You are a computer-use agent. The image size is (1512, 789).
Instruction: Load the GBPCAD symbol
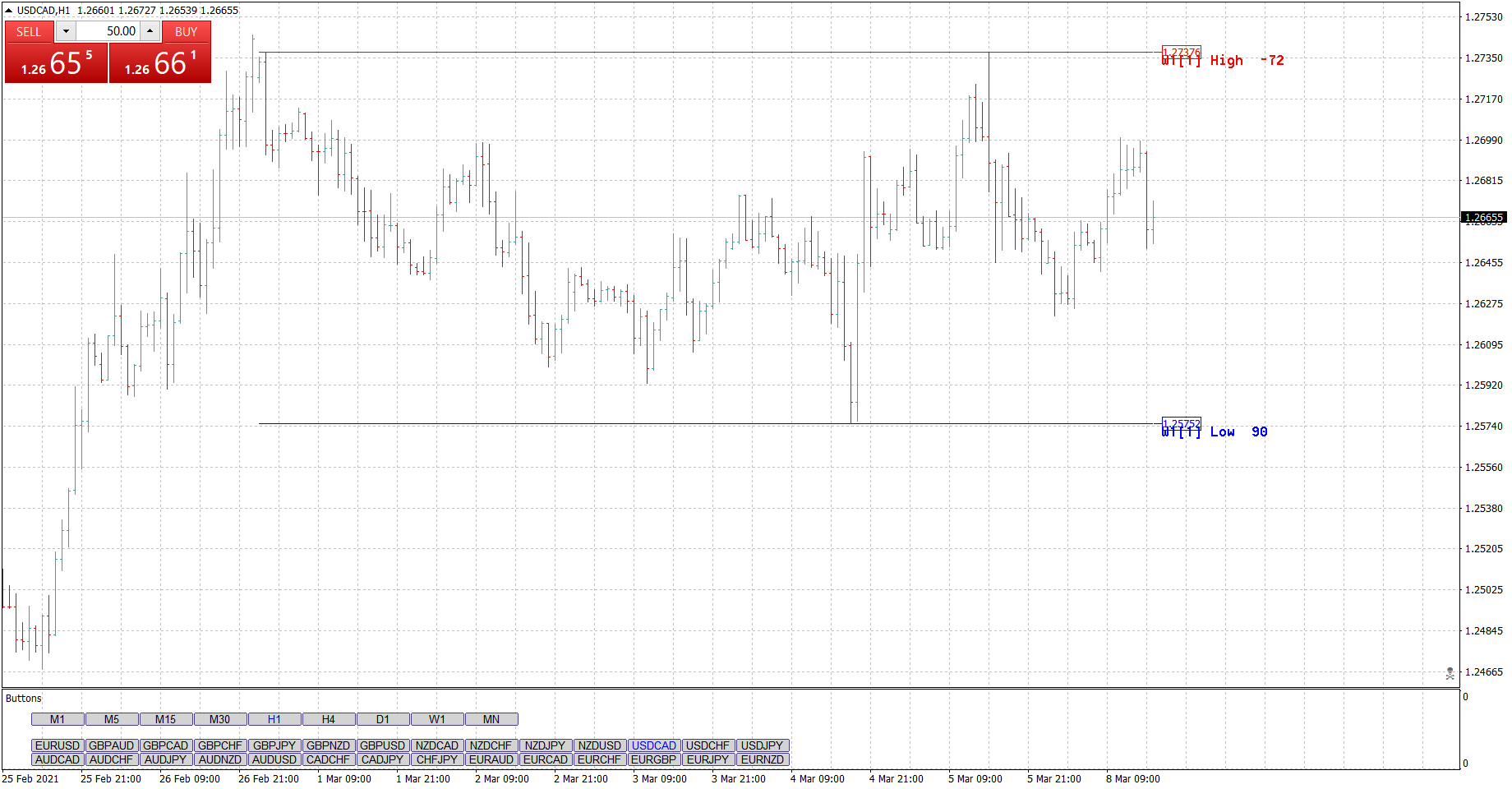166,745
